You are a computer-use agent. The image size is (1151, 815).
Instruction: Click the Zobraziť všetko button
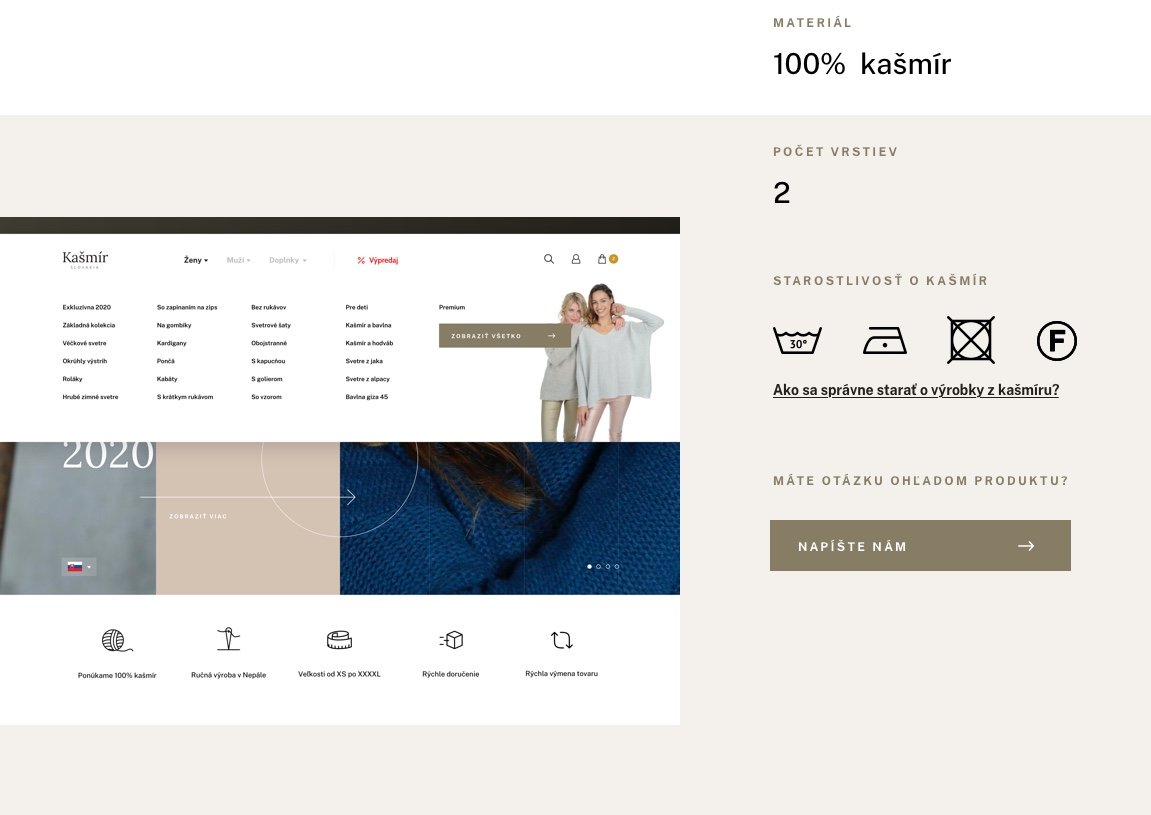click(x=504, y=336)
